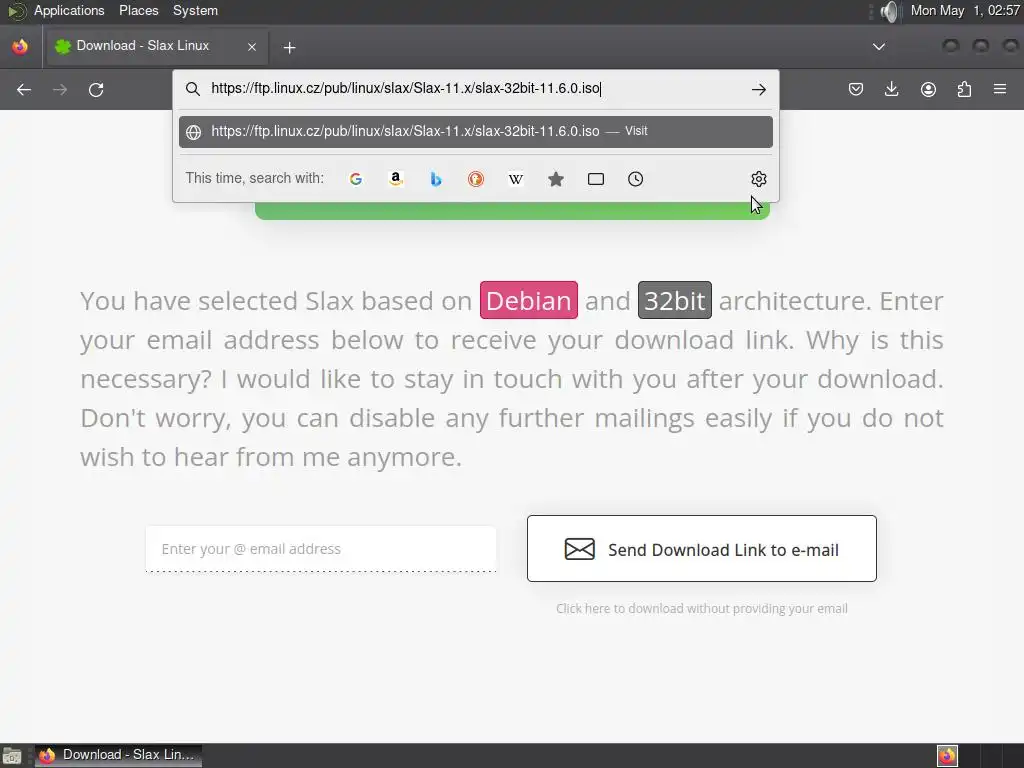Select the Download - Slax Linux tab
1024x768 pixels.
tap(155, 46)
